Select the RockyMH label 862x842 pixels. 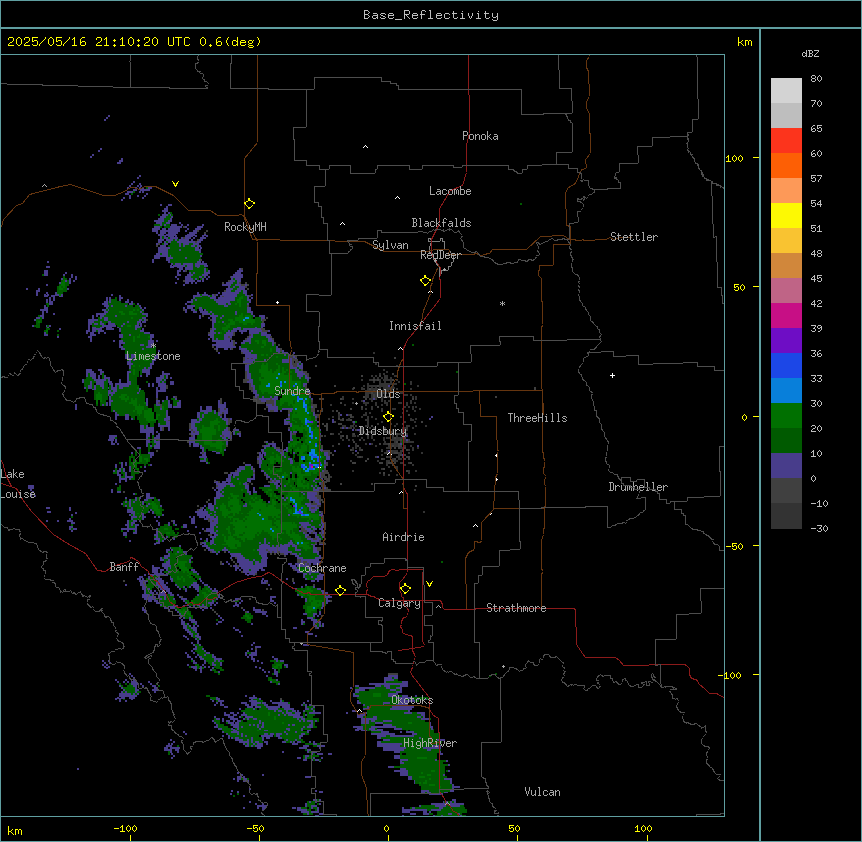245,227
